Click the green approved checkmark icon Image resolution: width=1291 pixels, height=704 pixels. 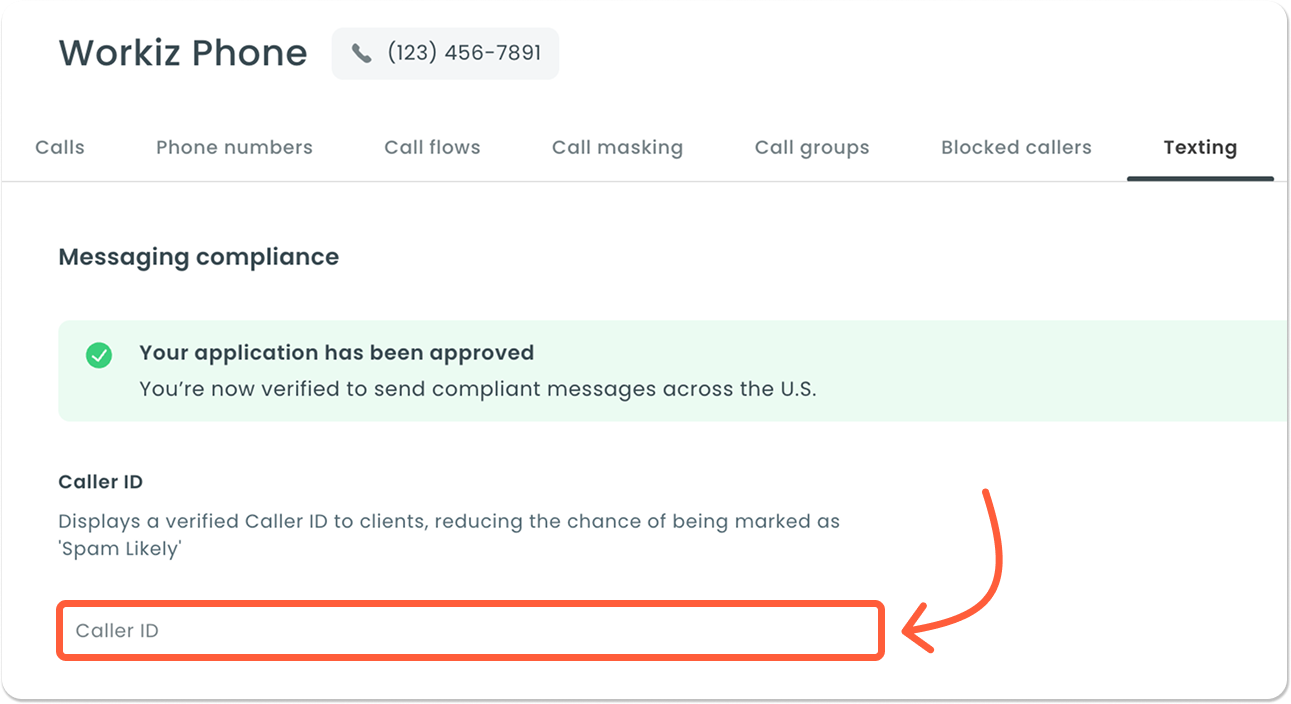[99, 355]
